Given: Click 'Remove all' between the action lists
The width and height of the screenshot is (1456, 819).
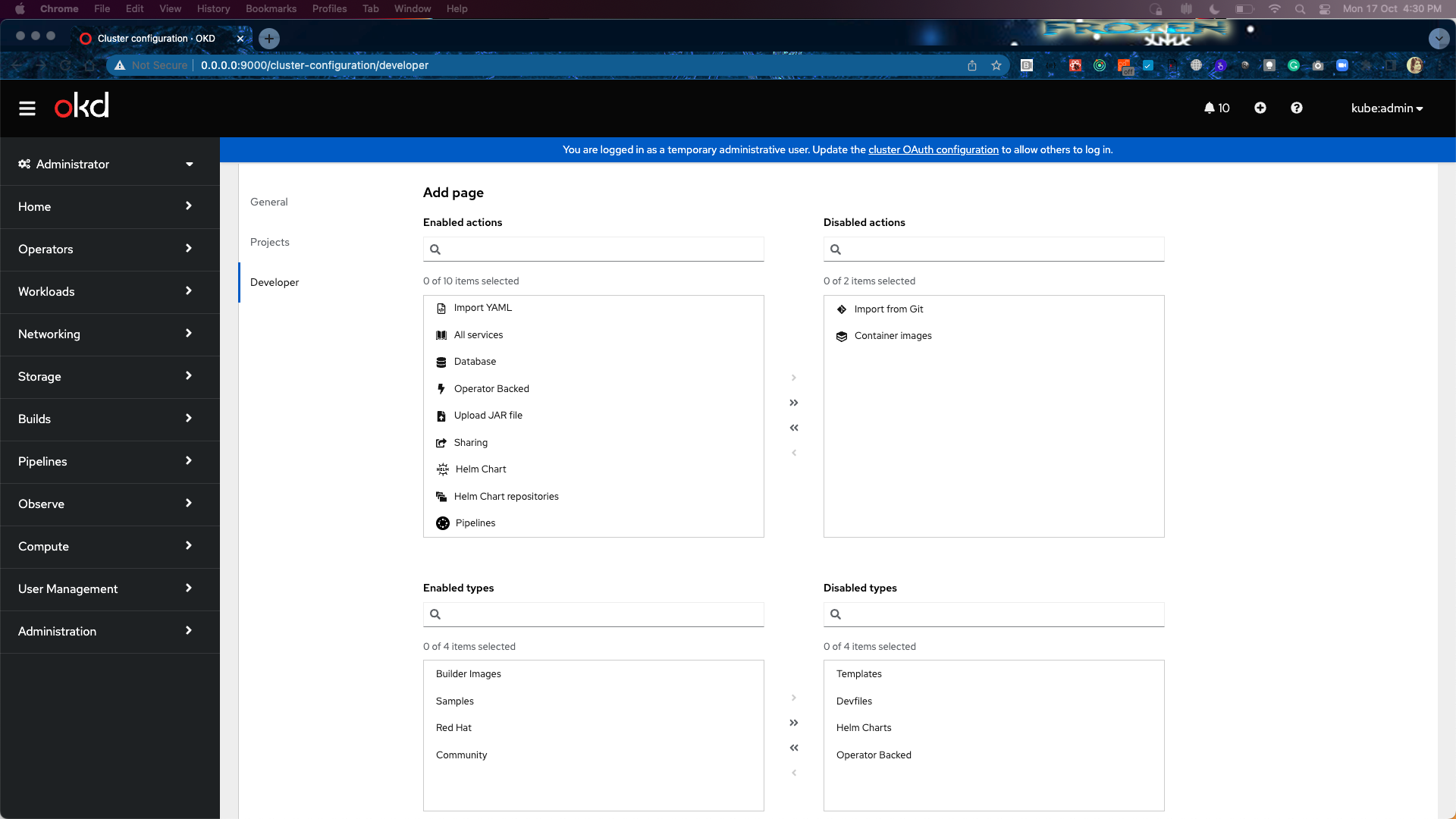Looking at the screenshot, I should (794, 428).
